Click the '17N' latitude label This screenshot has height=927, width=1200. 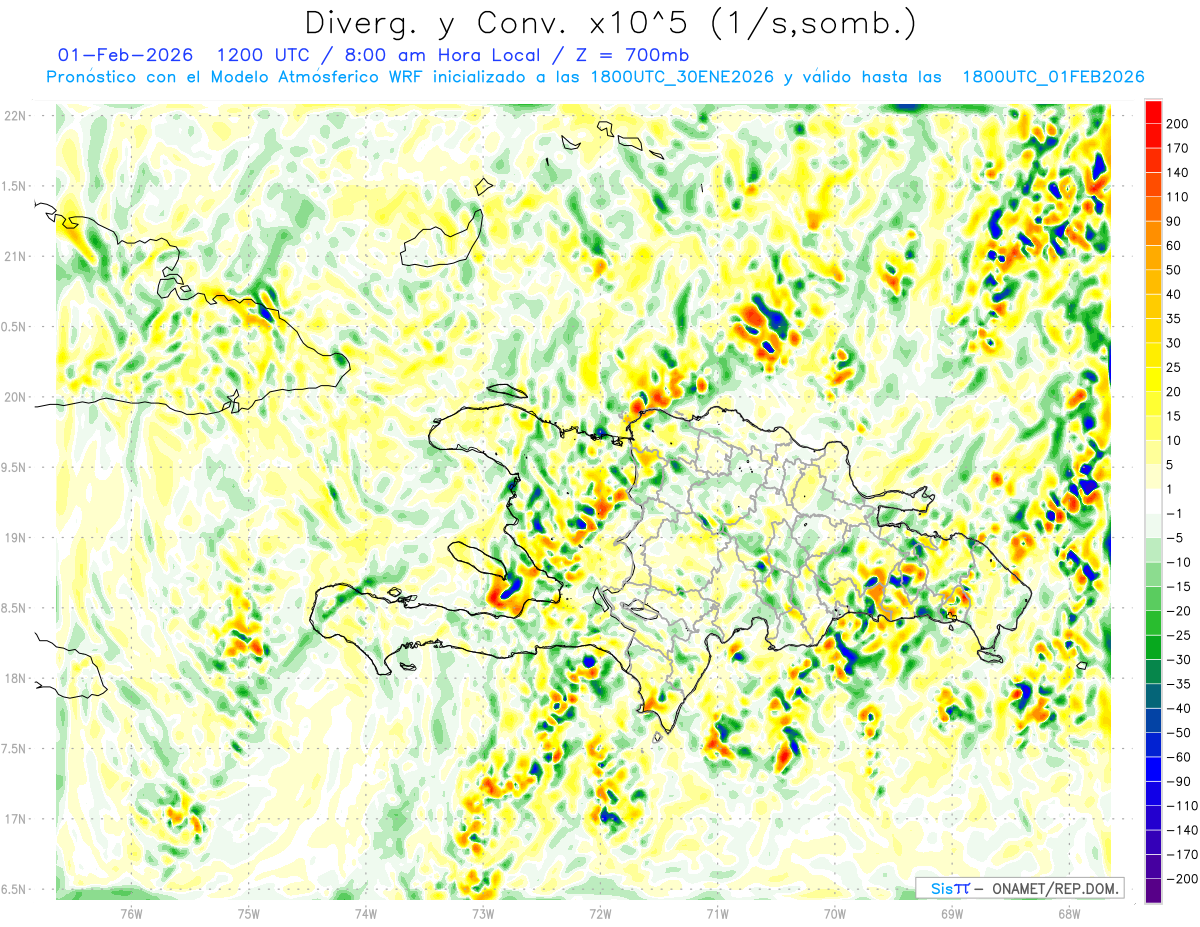pyautogui.click(x=16, y=820)
